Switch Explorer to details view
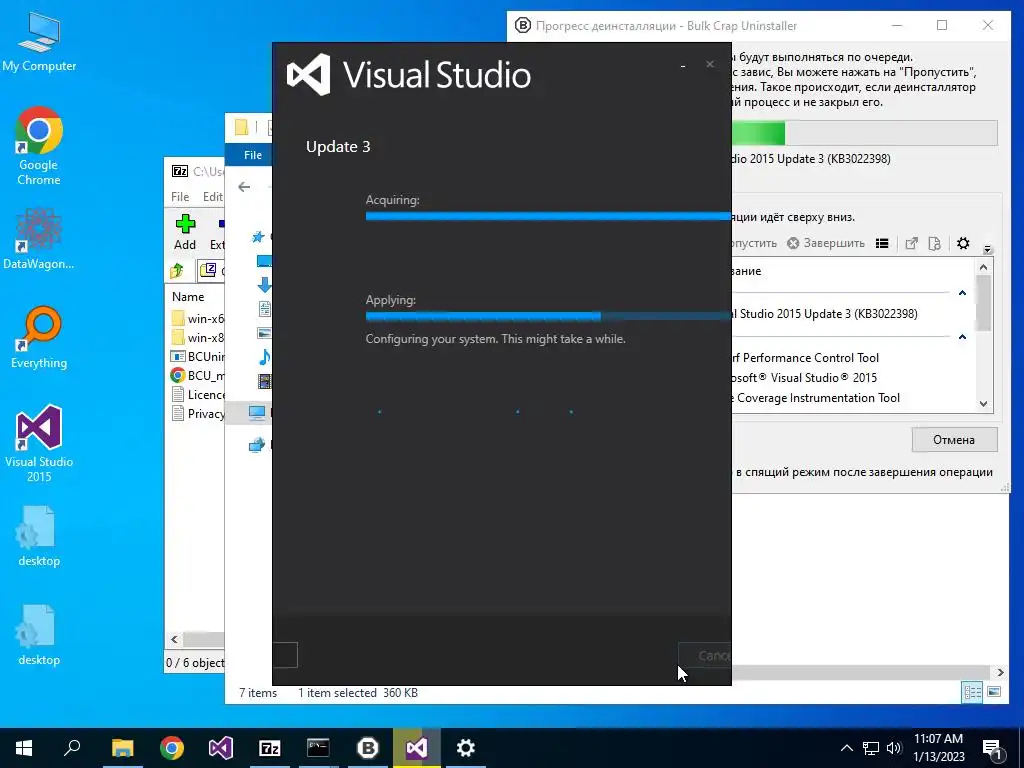Image resolution: width=1024 pixels, height=768 pixels. [x=972, y=692]
